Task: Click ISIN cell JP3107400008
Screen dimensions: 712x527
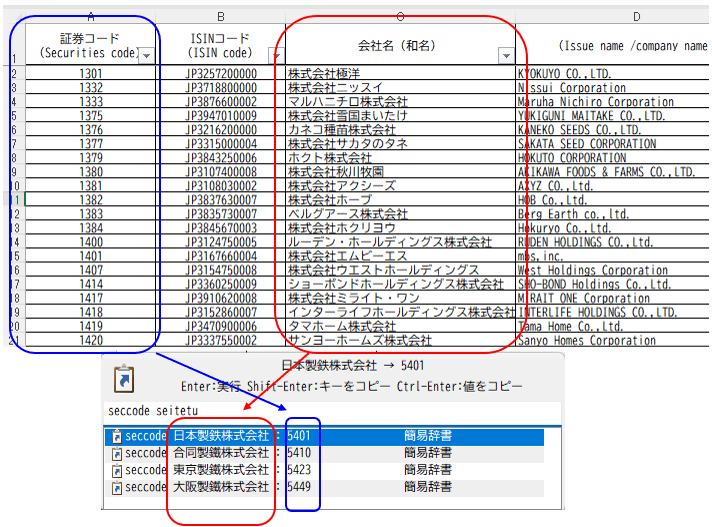Action: pyautogui.click(x=221, y=172)
